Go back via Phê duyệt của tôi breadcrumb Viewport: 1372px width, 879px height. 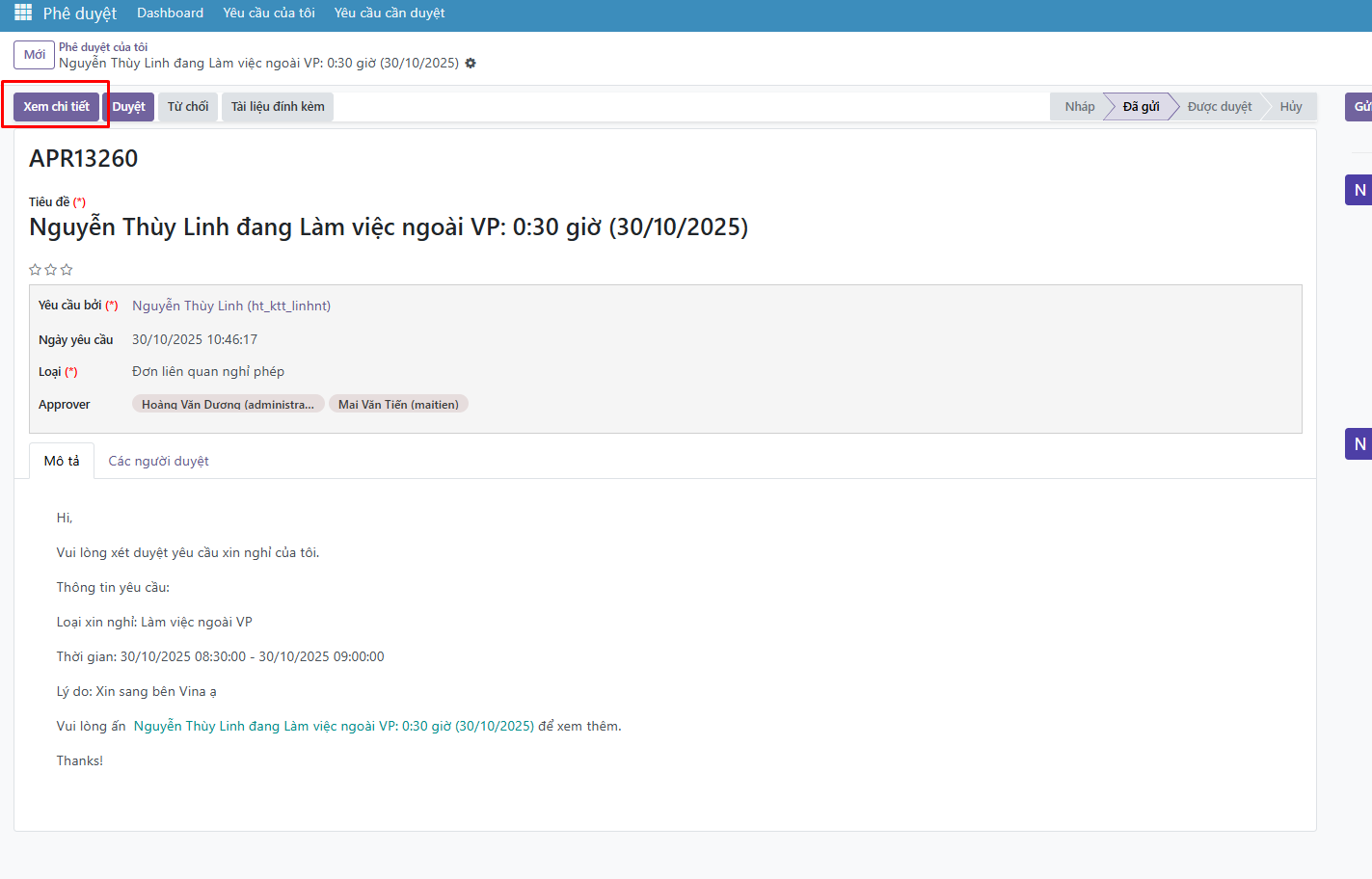(103, 46)
